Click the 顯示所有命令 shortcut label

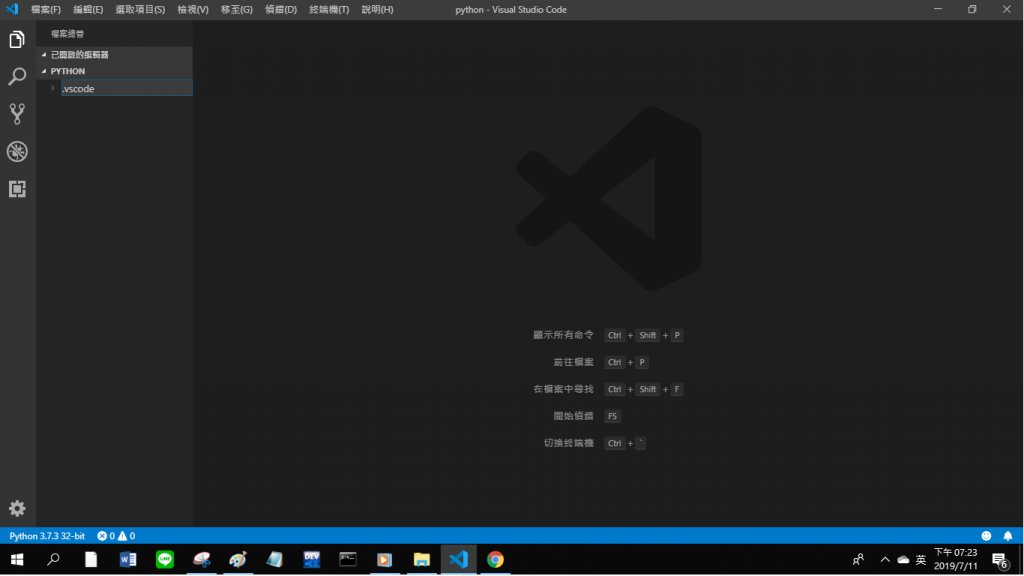pyautogui.click(x=563, y=335)
